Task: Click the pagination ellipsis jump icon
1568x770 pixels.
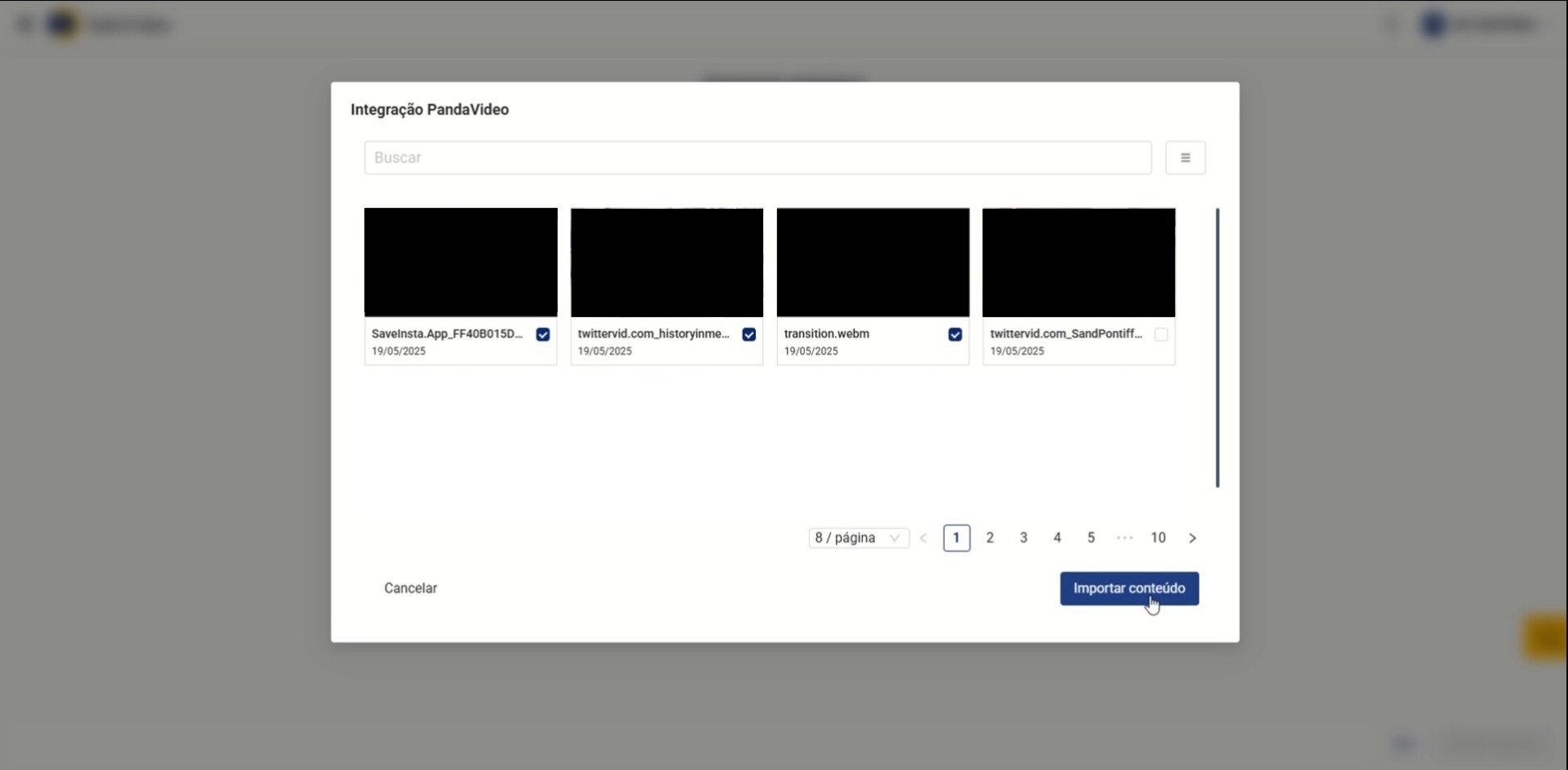Action: click(1124, 538)
